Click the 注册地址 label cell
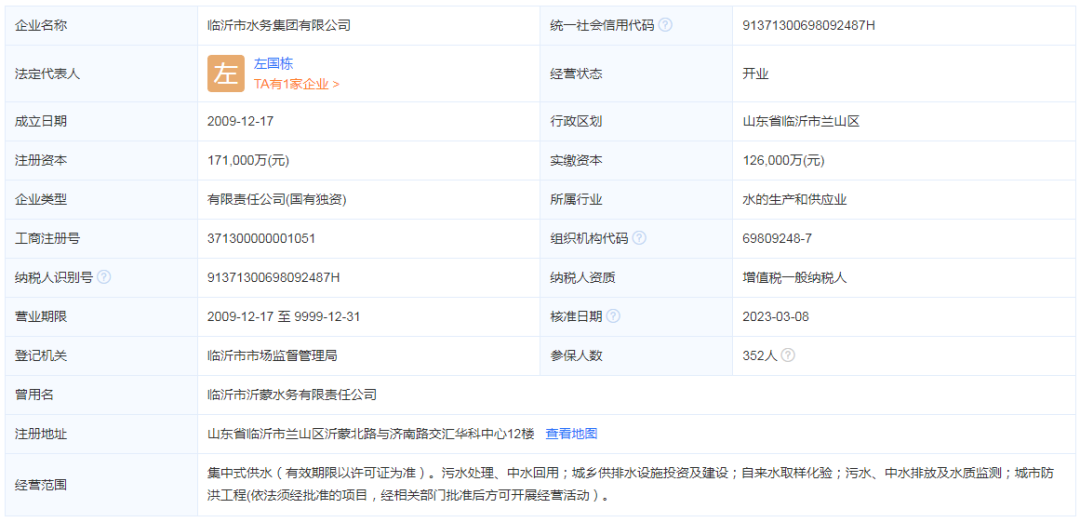This screenshot has height=522, width=1080. click(x=101, y=434)
